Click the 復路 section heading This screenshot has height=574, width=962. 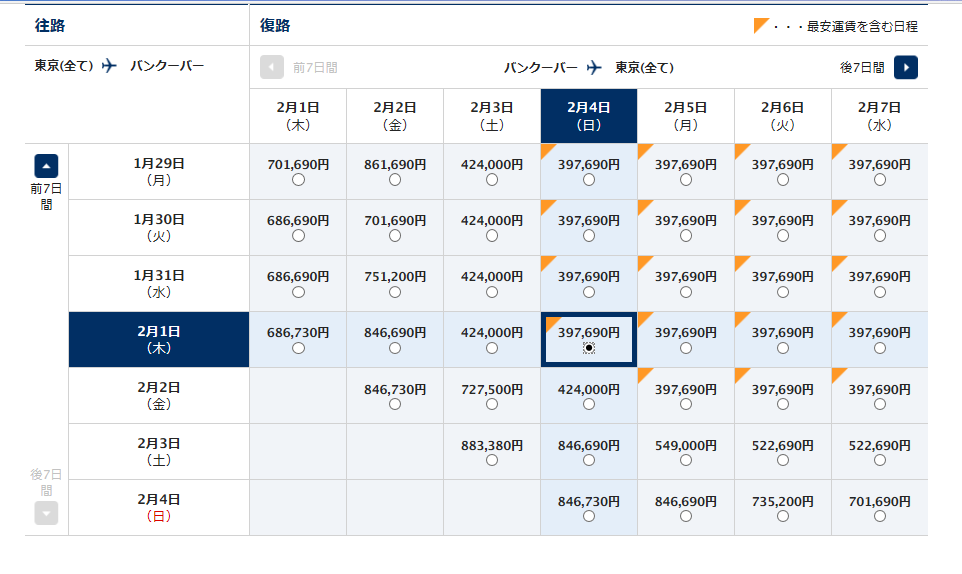tap(275, 26)
